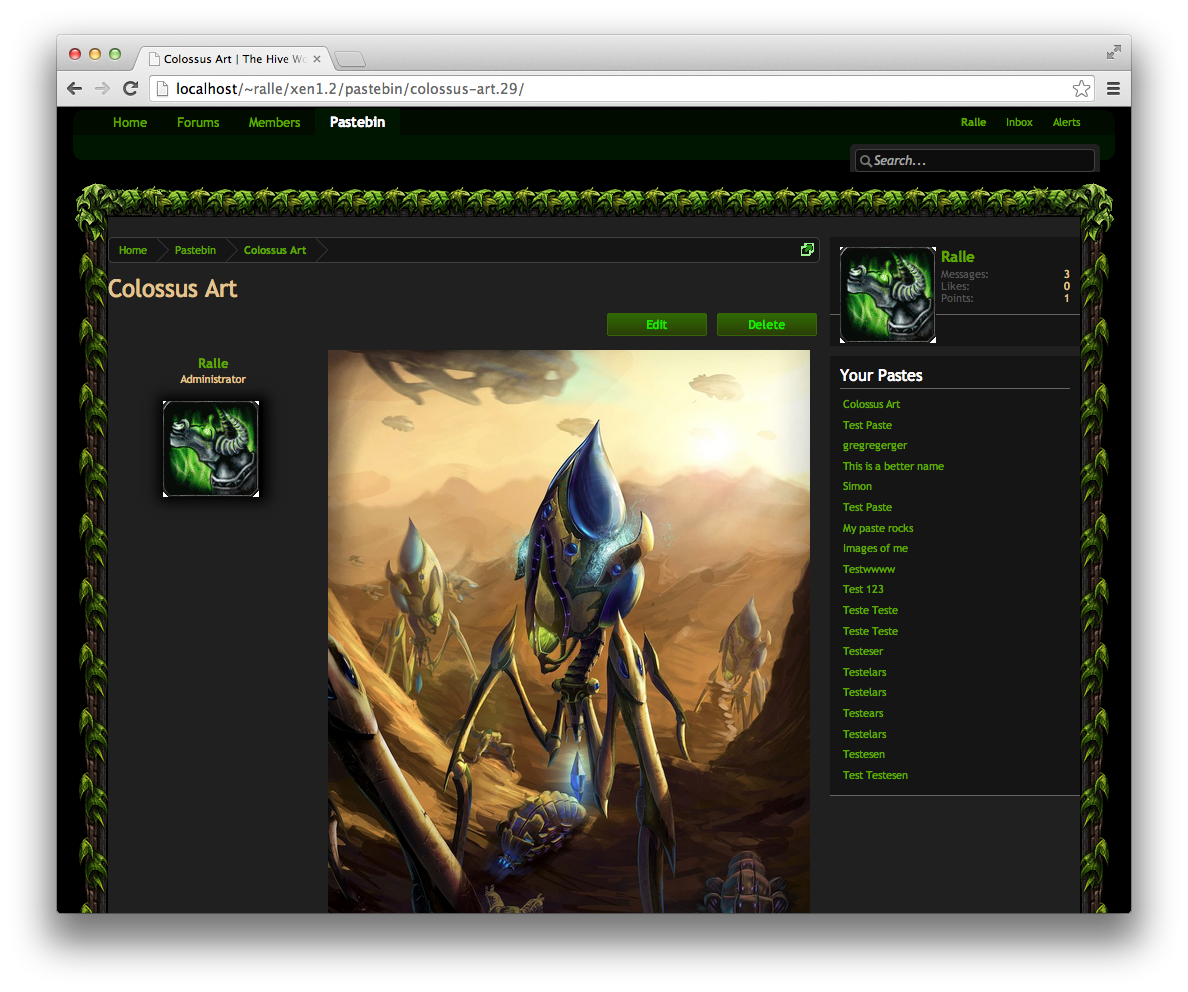
Task: Click the Administrator title under Ralle
Action: (213, 379)
